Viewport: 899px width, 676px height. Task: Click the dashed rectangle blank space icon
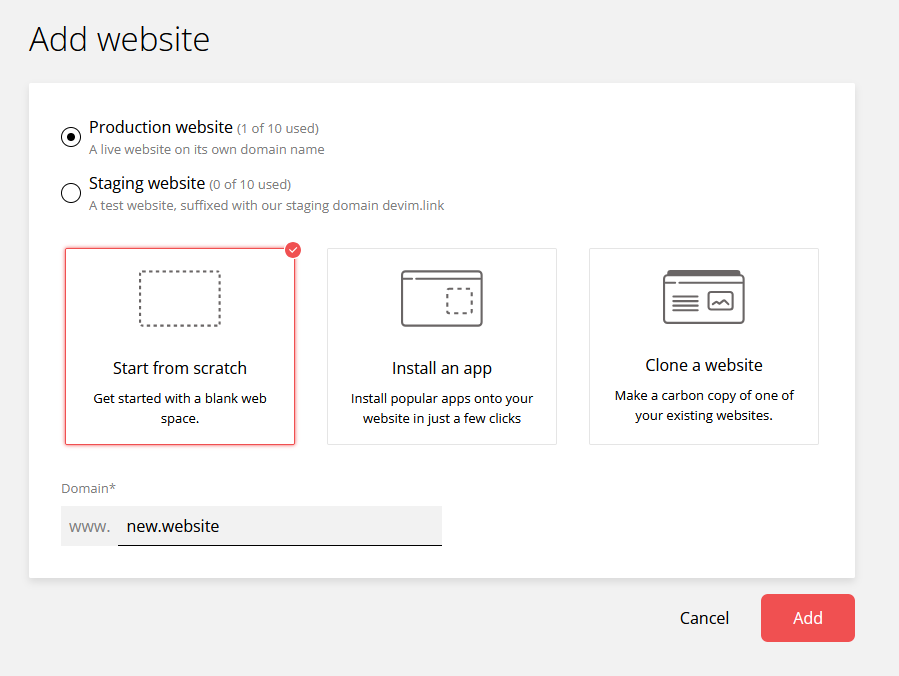point(180,298)
